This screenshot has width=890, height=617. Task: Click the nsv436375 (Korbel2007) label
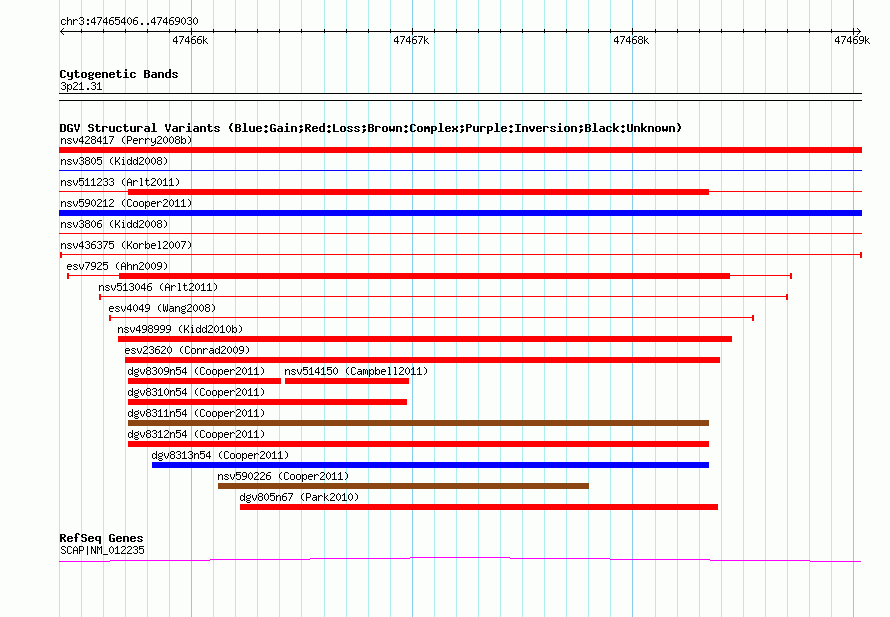(x=126, y=245)
